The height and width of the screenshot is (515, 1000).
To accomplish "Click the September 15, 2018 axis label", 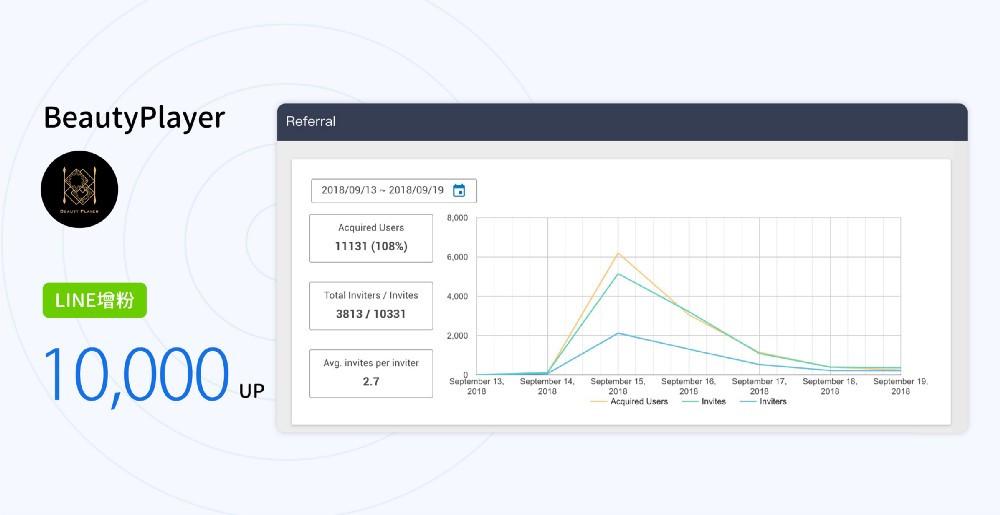I will click(618, 386).
